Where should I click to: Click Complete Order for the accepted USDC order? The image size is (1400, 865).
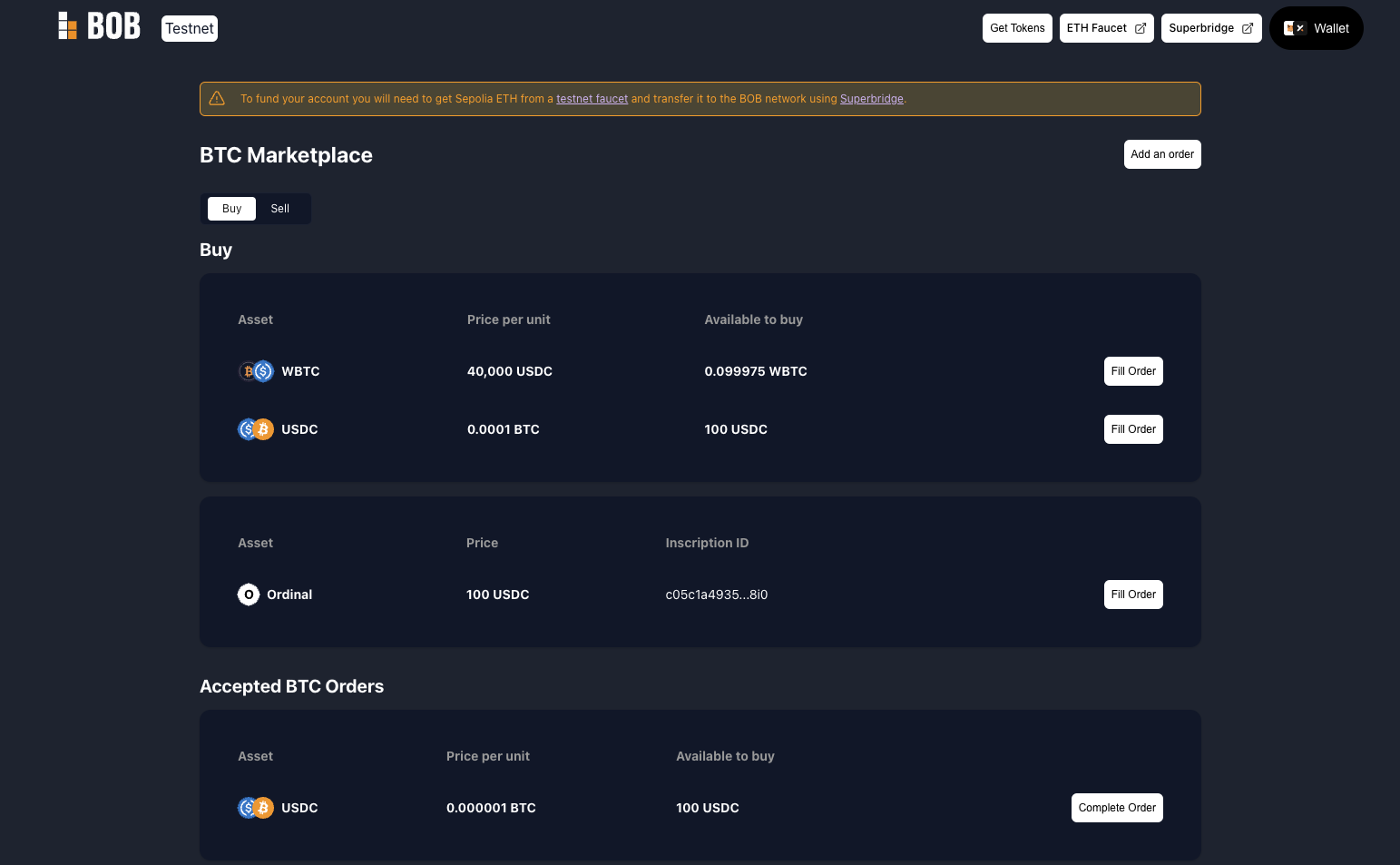click(x=1117, y=808)
